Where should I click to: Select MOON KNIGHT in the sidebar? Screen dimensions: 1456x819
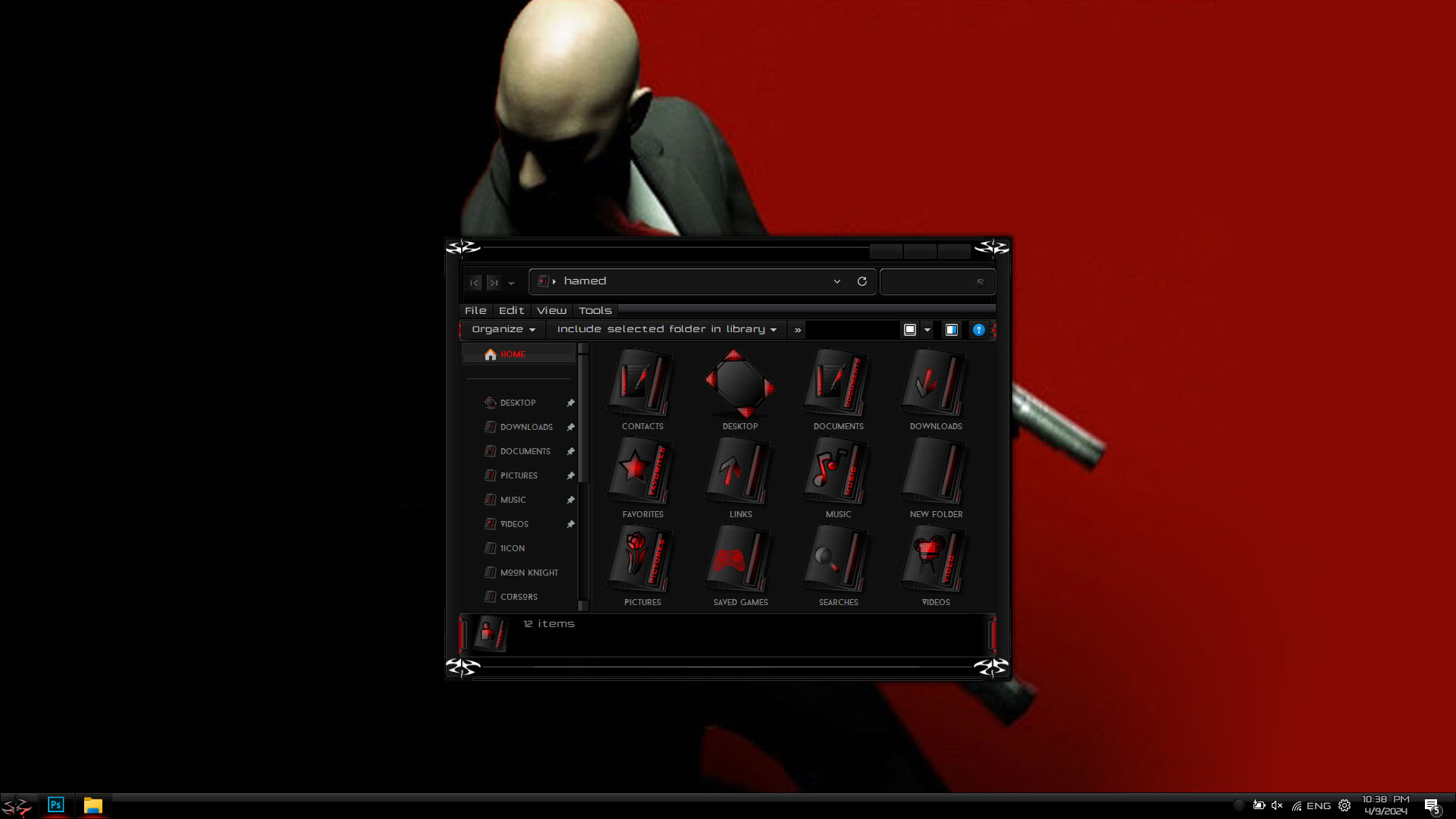(x=529, y=573)
